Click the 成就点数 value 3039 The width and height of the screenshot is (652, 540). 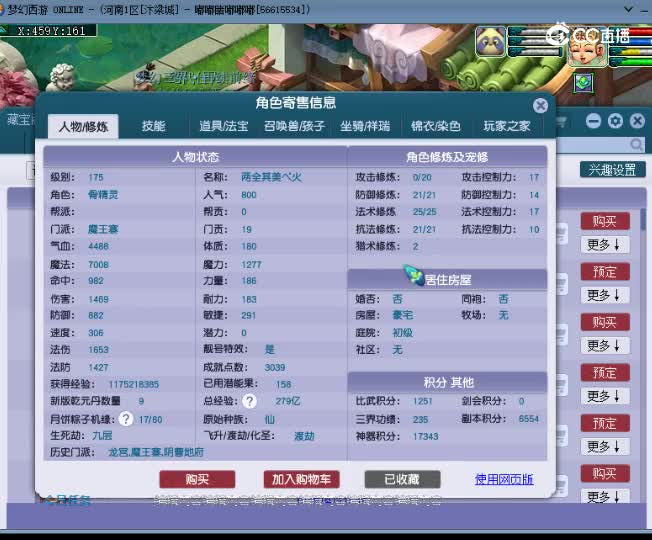[275, 367]
